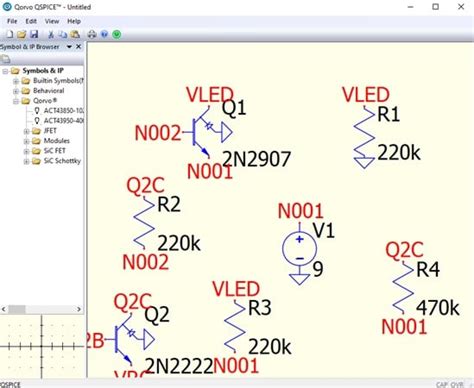Collapse the Qorvo tree node
Screen dimensions: 474x388
[16, 101]
